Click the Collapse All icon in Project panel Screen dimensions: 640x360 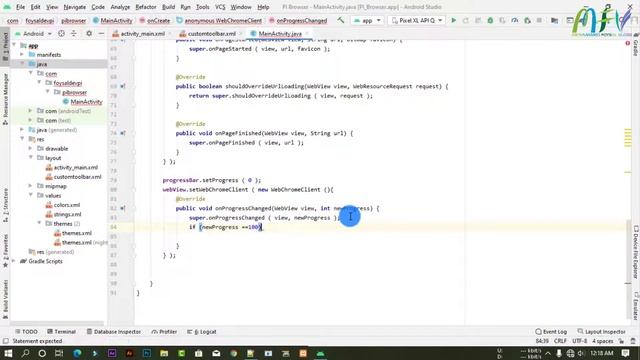tap(74, 33)
